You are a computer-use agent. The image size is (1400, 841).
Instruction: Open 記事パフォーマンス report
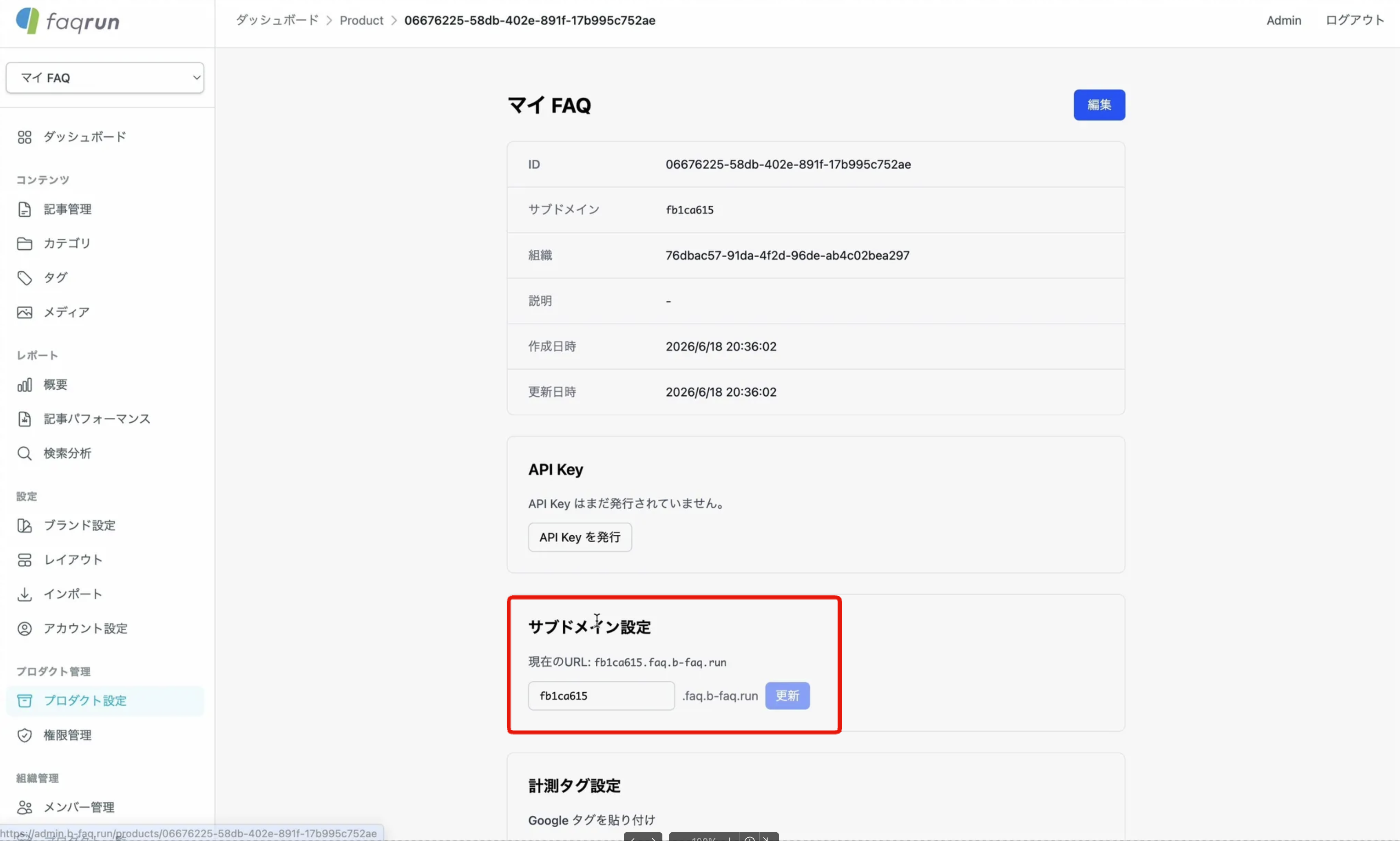coord(97,419)
